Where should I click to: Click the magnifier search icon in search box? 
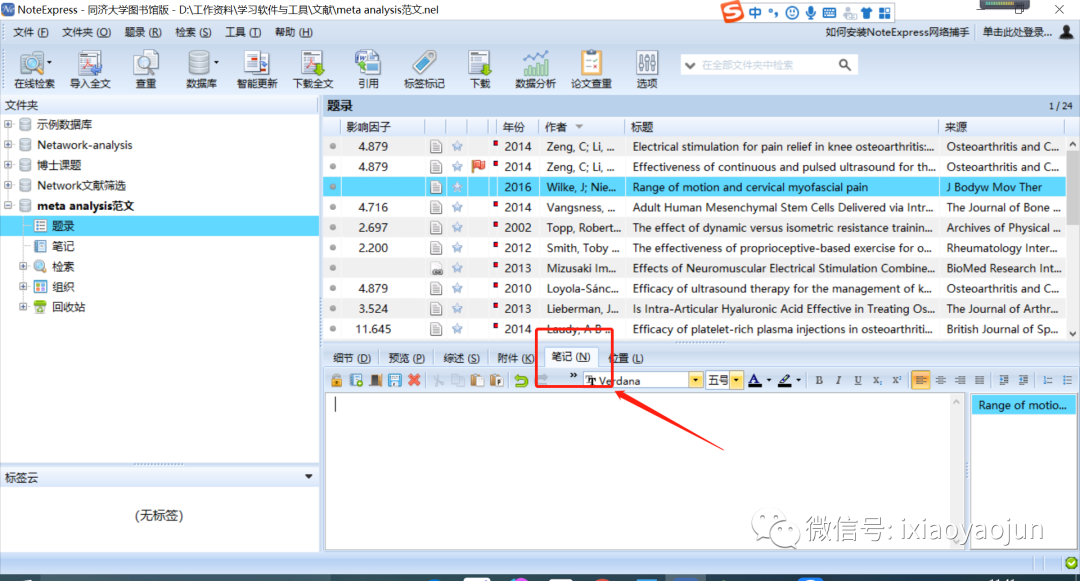(x=844, y=65)
